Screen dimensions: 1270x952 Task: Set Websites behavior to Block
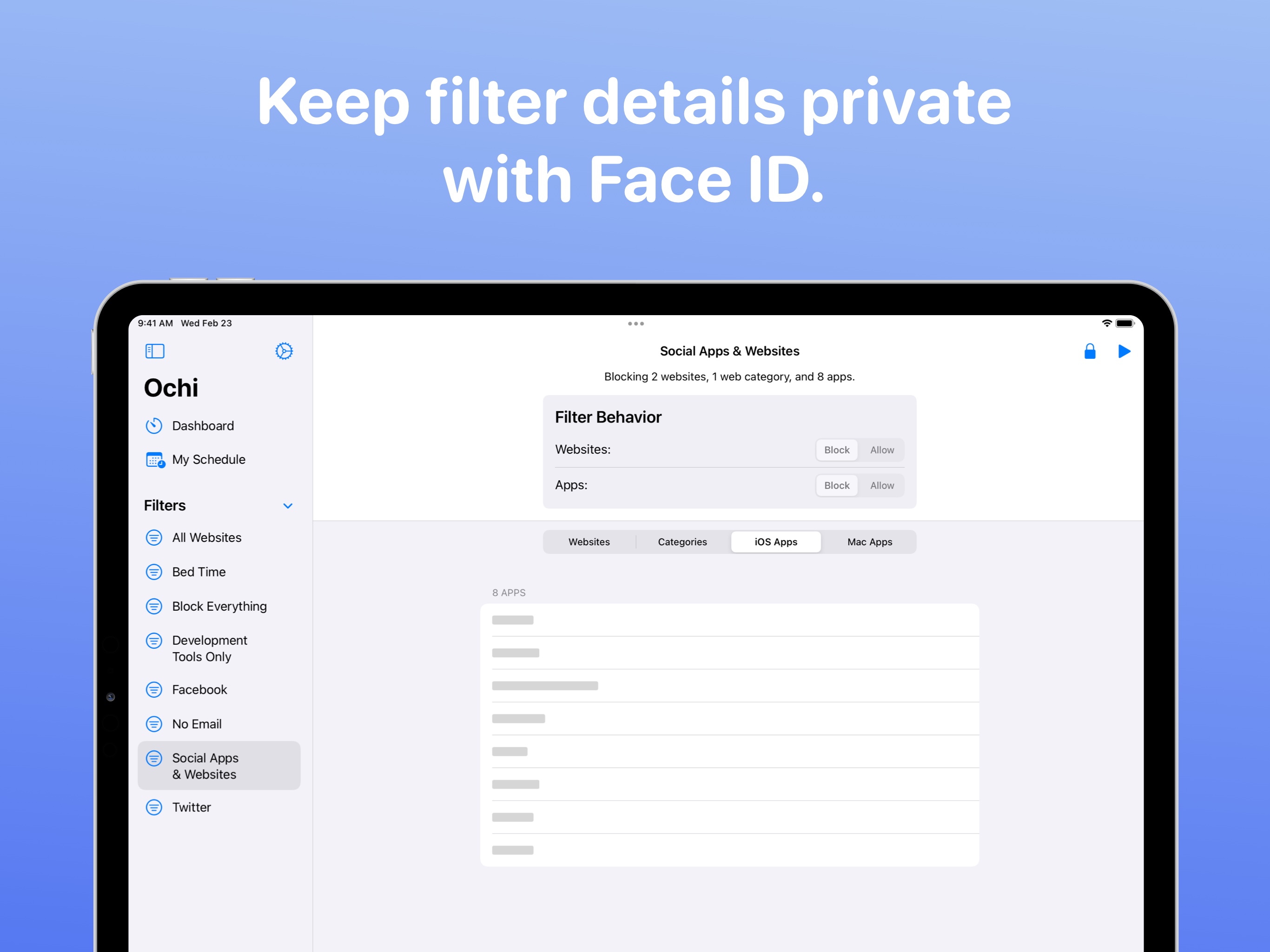(x=836, y=450)
